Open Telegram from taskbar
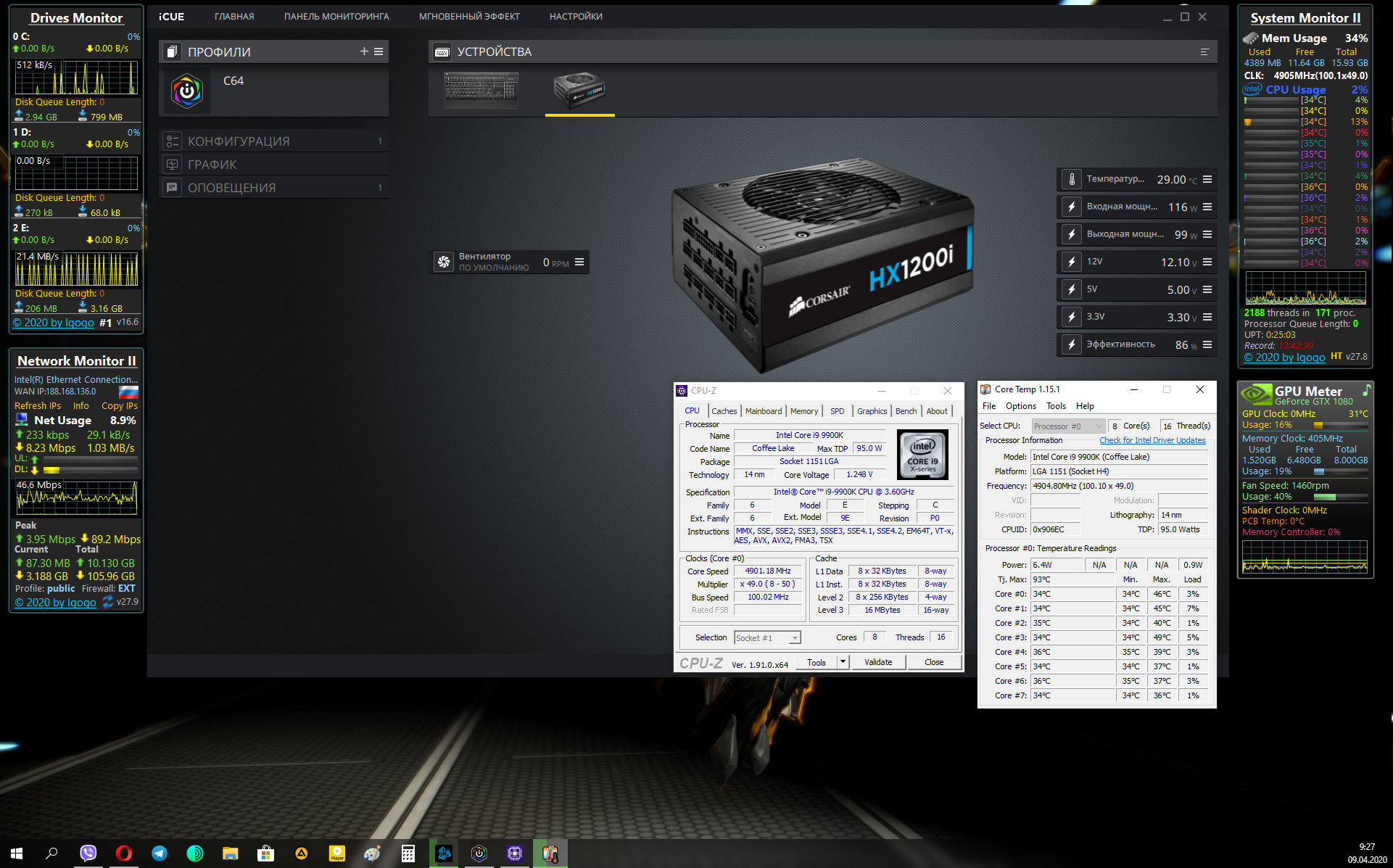 (x=159, y=853)
